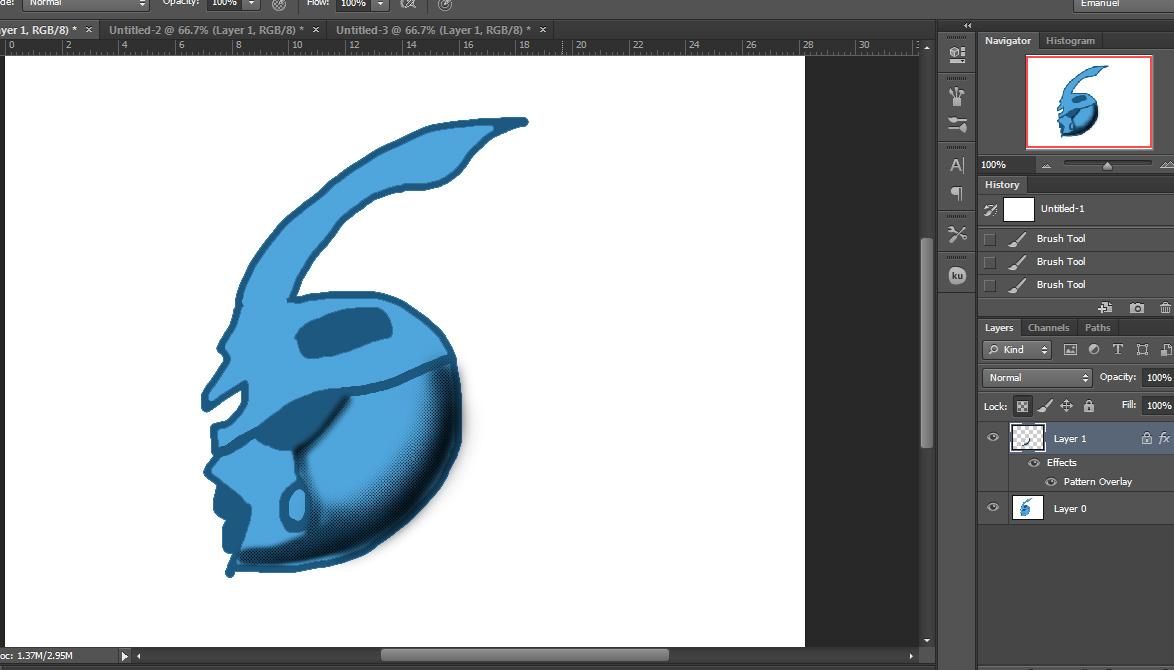Create new snapshot with camera icon

[x=1136, y=308]
